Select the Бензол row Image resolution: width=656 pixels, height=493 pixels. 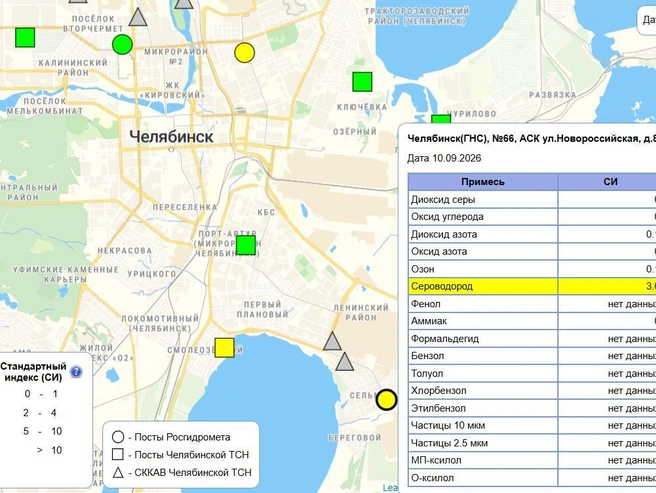tap(532, 356)
